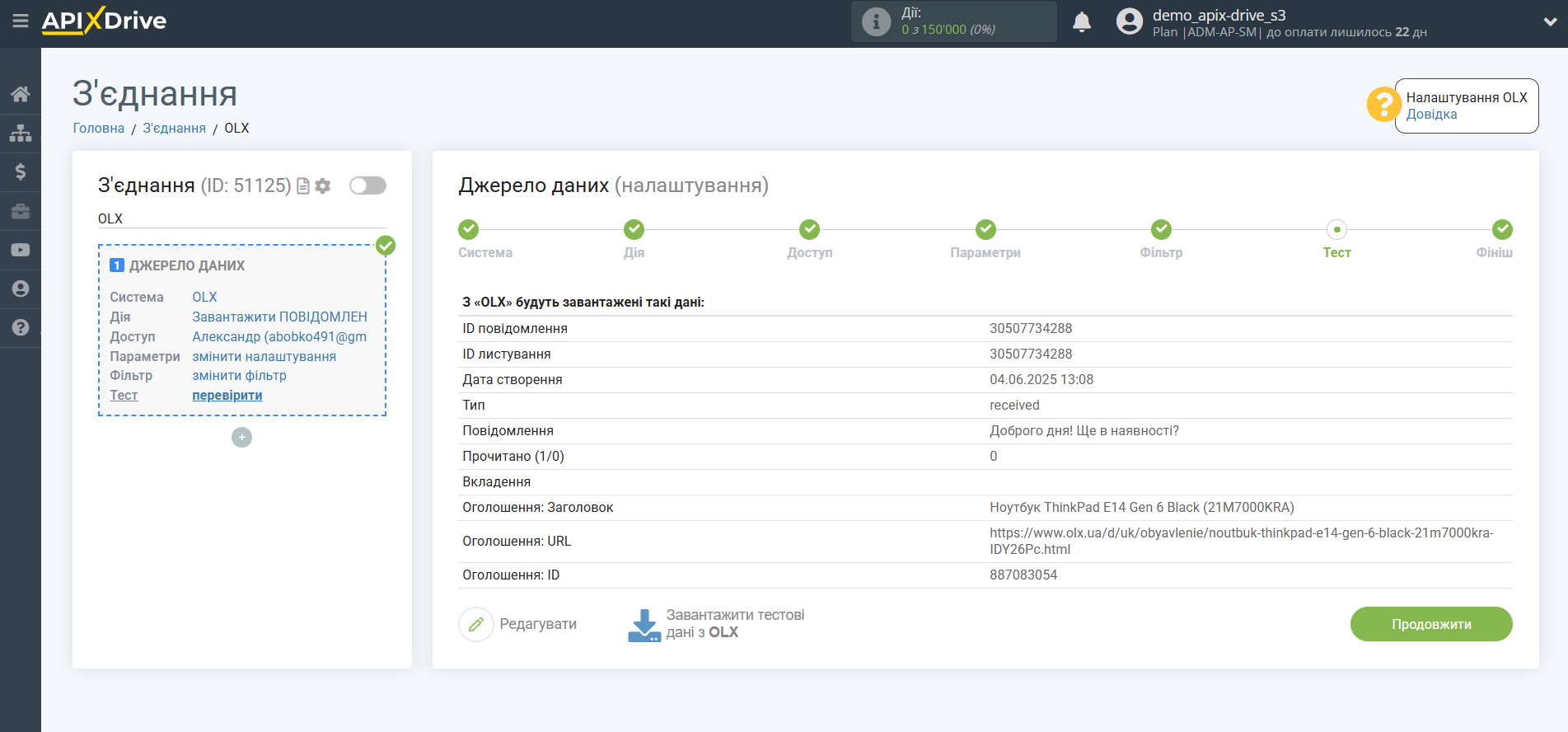Viewport: 1568px width, 732px height.
Task: Click the green check on data source block
Action: 386,246
